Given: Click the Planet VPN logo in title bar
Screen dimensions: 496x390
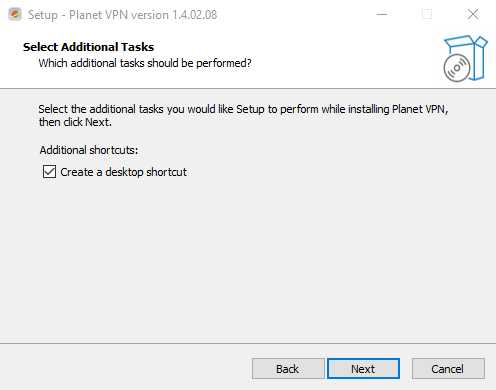Looking at the screenshot, I should pos(15,14).
